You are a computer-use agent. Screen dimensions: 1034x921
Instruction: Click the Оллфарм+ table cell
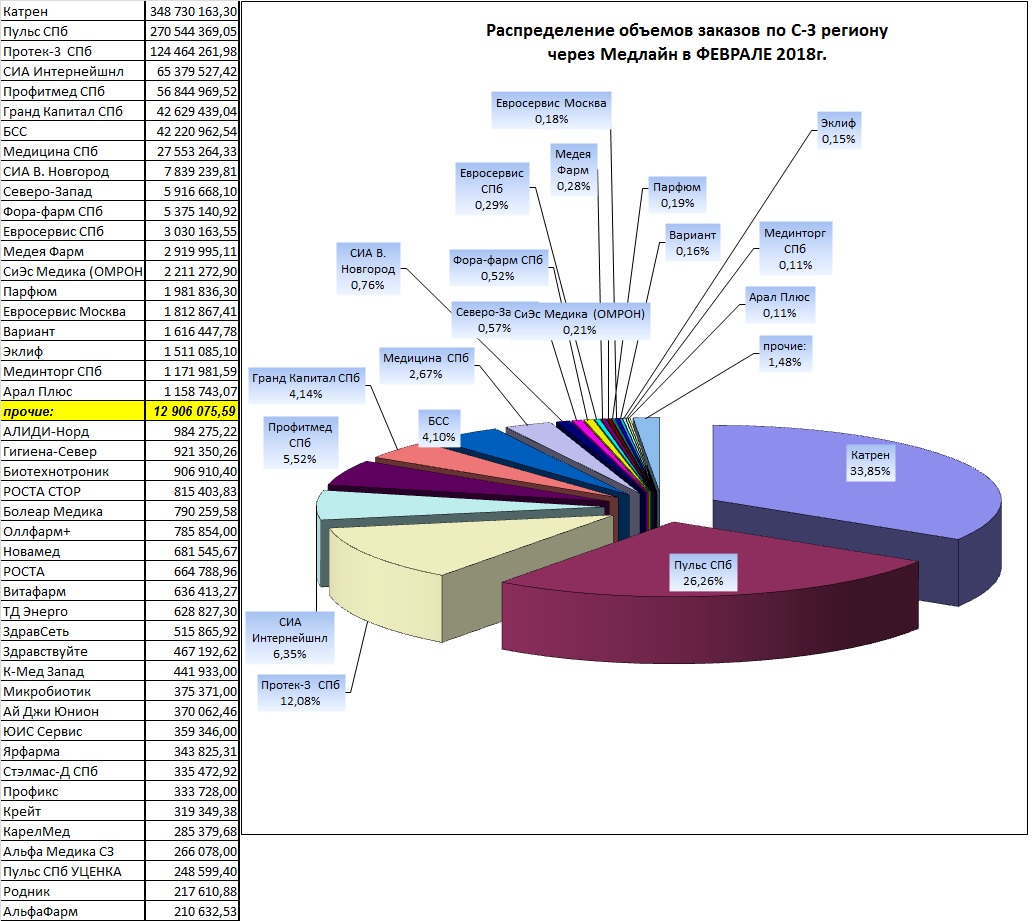tap(72, 531)
